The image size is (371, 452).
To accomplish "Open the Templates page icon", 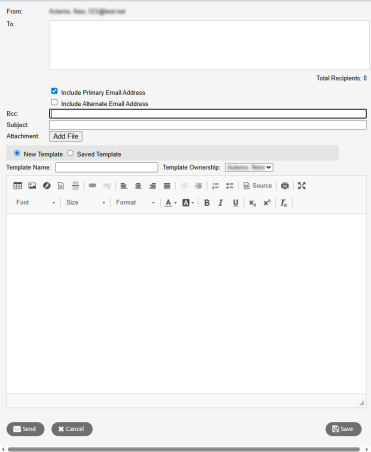I will (x=61, y=186).
